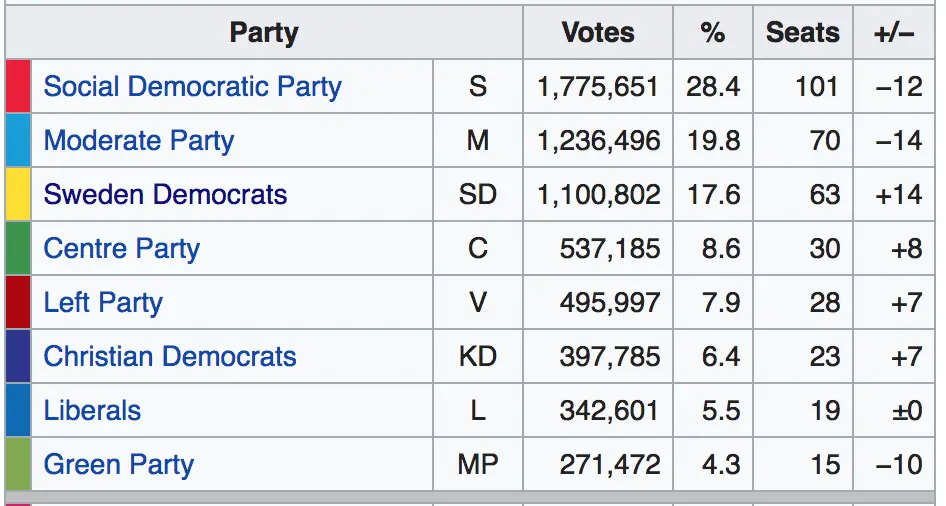Click the Moderate Party link
Viewport: 946px width, 506px height.
[138, 141]
